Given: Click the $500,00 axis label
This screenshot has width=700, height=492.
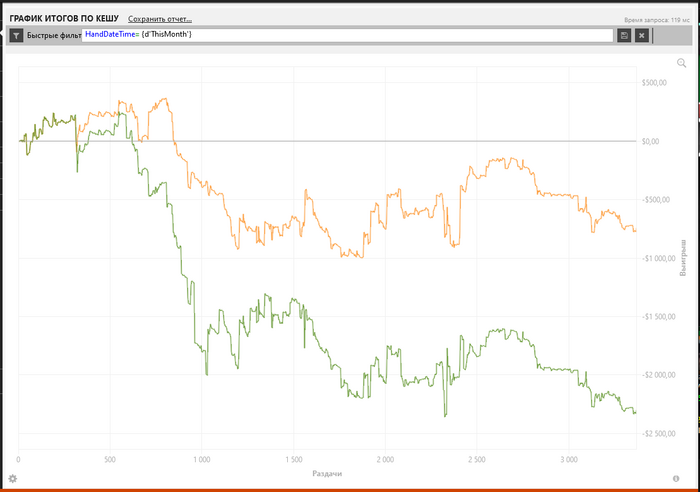Looking at the screenshot, I should tap(654, 83).
